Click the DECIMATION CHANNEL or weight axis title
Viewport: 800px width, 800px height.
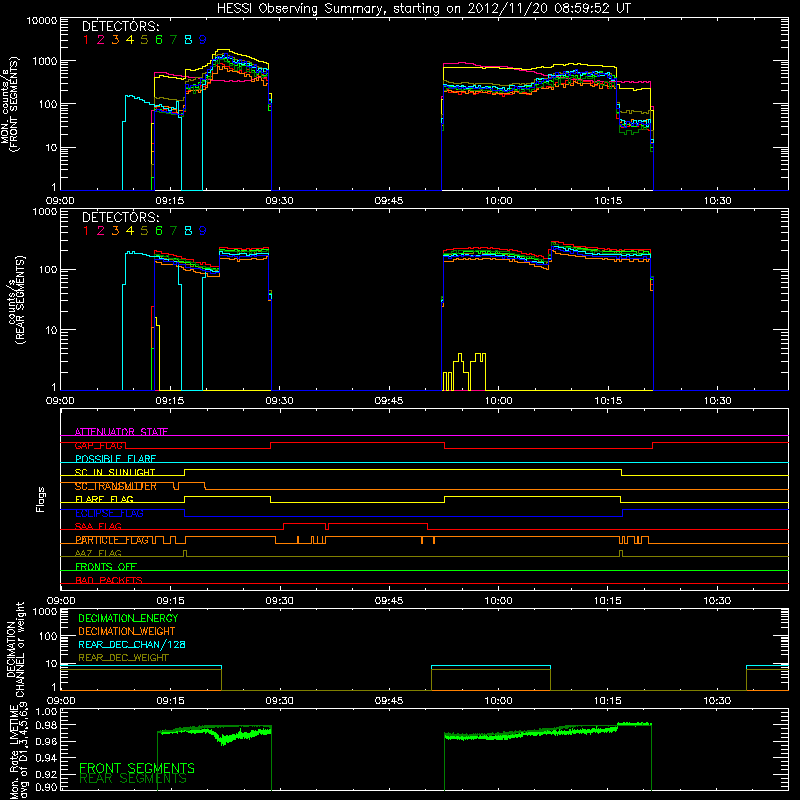click(x=15, y=649)
